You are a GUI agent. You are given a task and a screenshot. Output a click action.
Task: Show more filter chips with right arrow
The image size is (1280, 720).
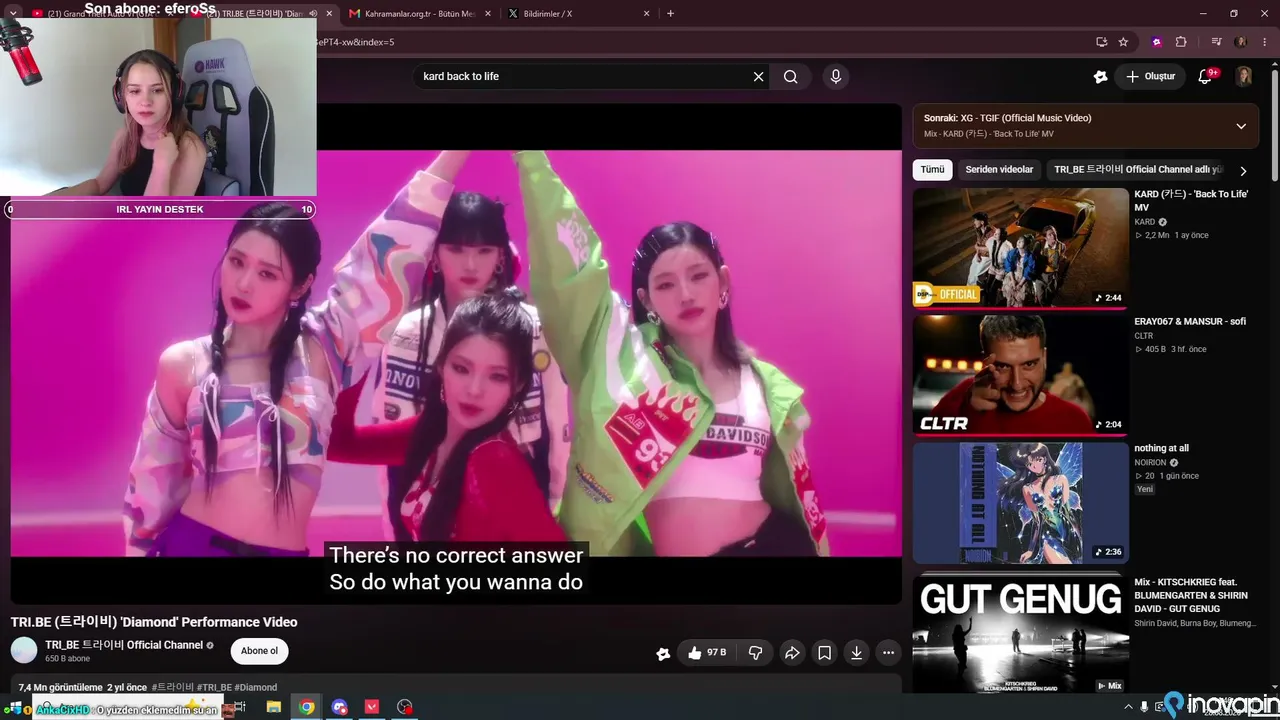[x=1243, y=171]
